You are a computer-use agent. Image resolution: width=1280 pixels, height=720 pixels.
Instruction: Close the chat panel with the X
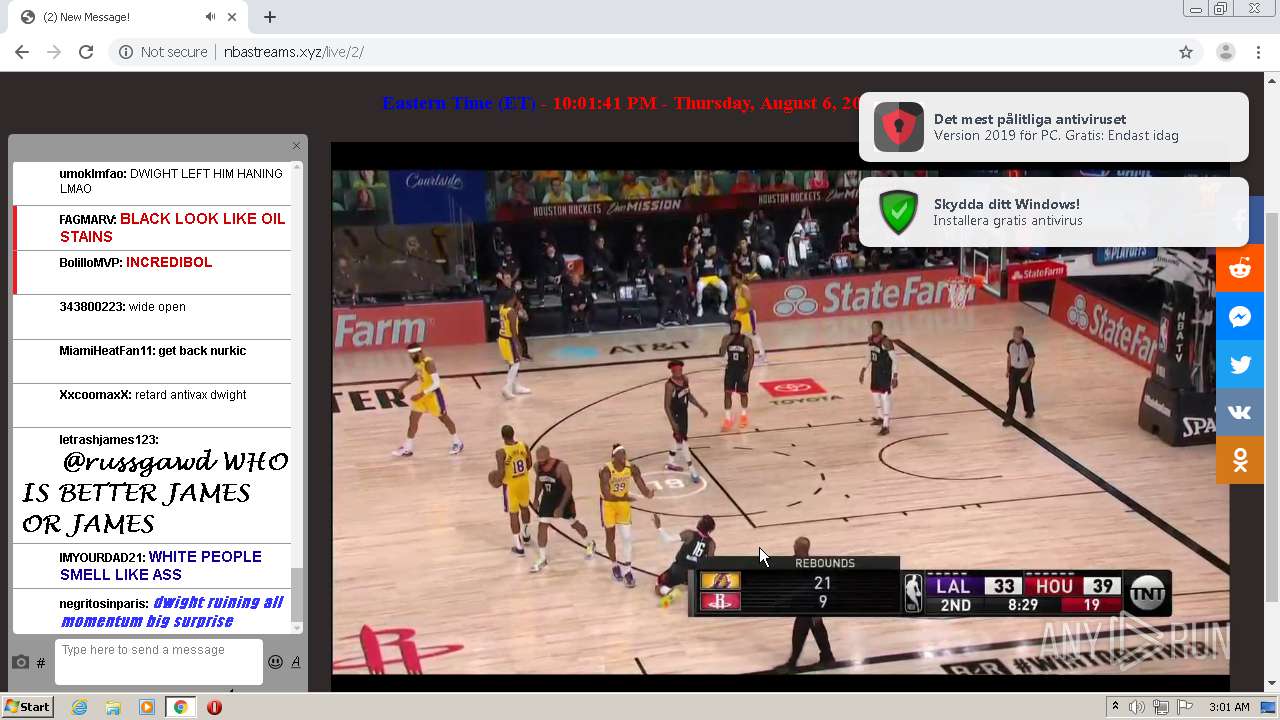(296, 146)
